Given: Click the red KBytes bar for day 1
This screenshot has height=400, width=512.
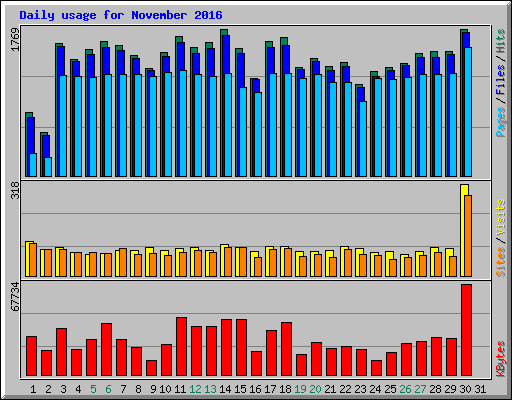Looking at the screenshot, I should click(31, 356).
